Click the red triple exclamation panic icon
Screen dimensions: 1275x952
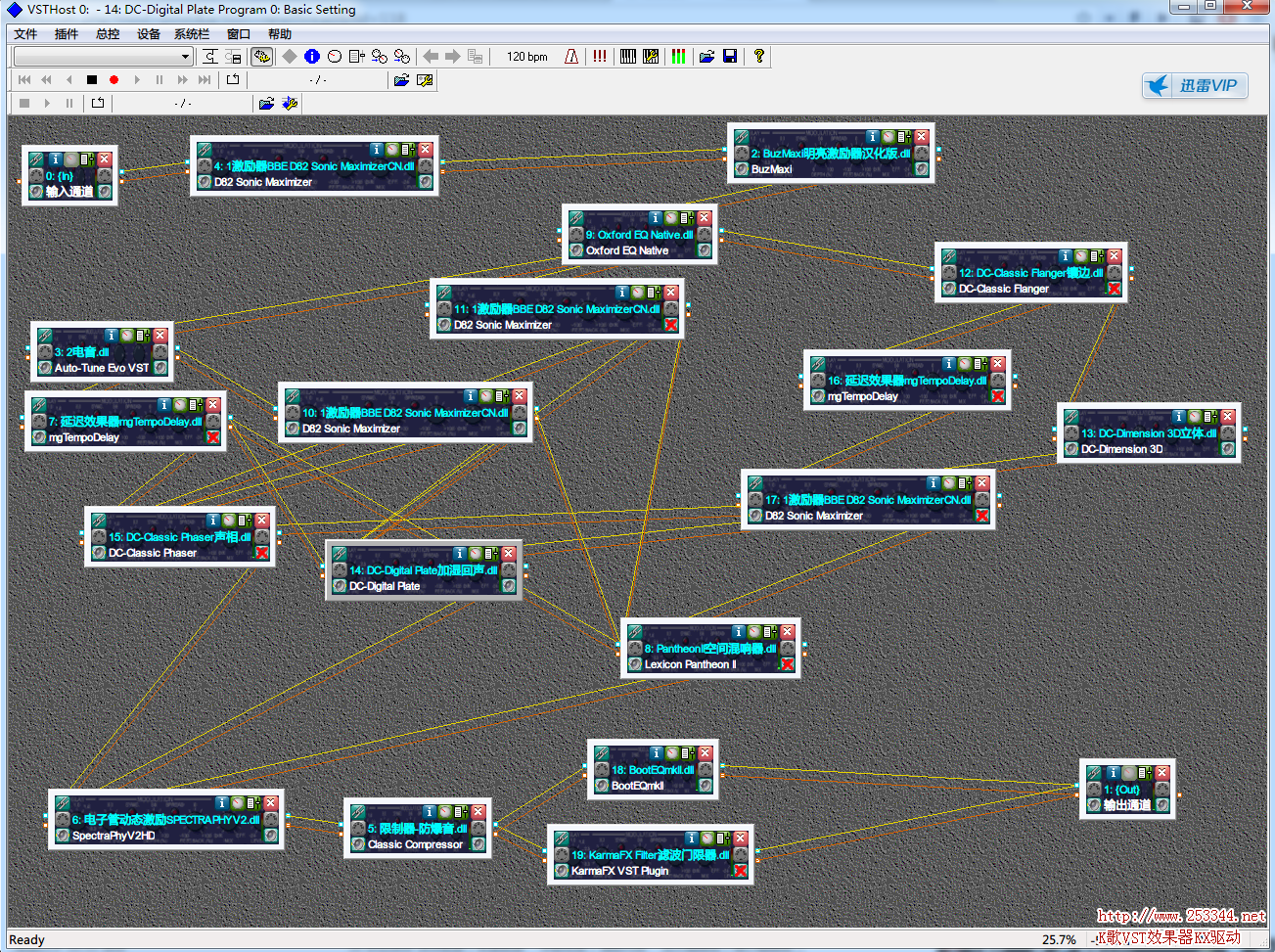599,57
